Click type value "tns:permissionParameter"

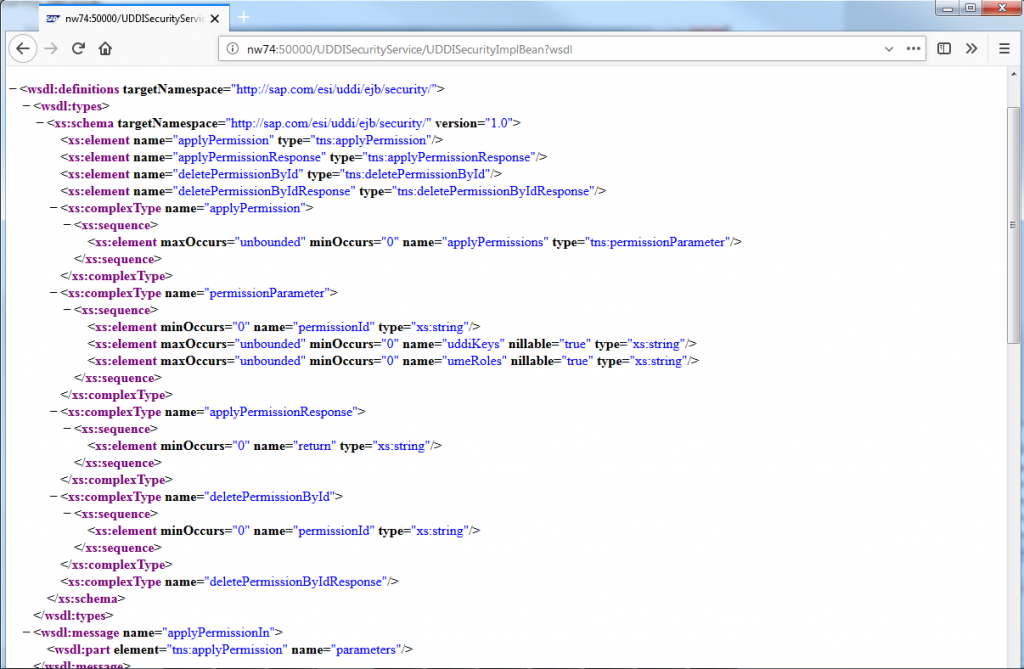point(658,242)
